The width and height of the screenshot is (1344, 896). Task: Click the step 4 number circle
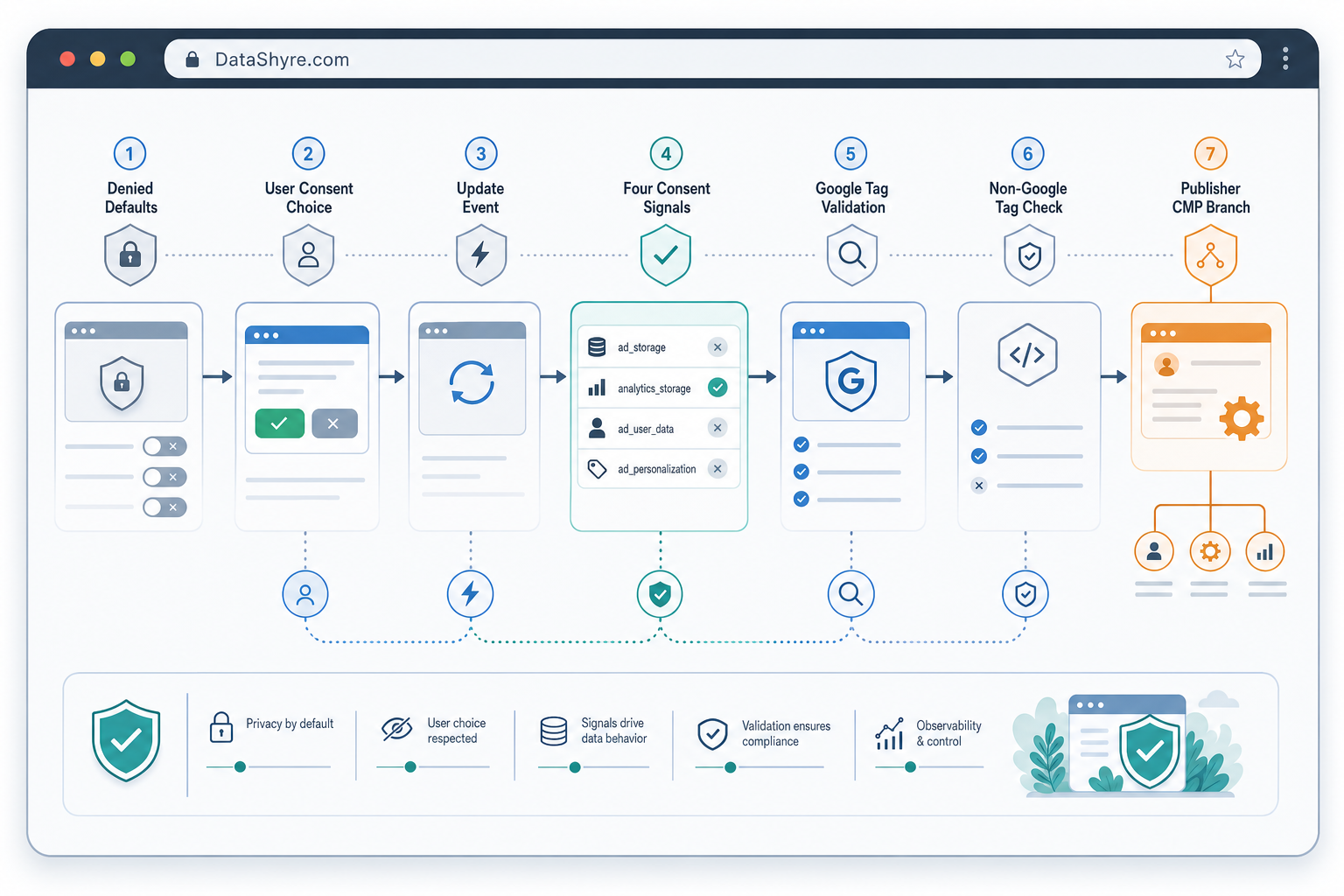point(666,154)
